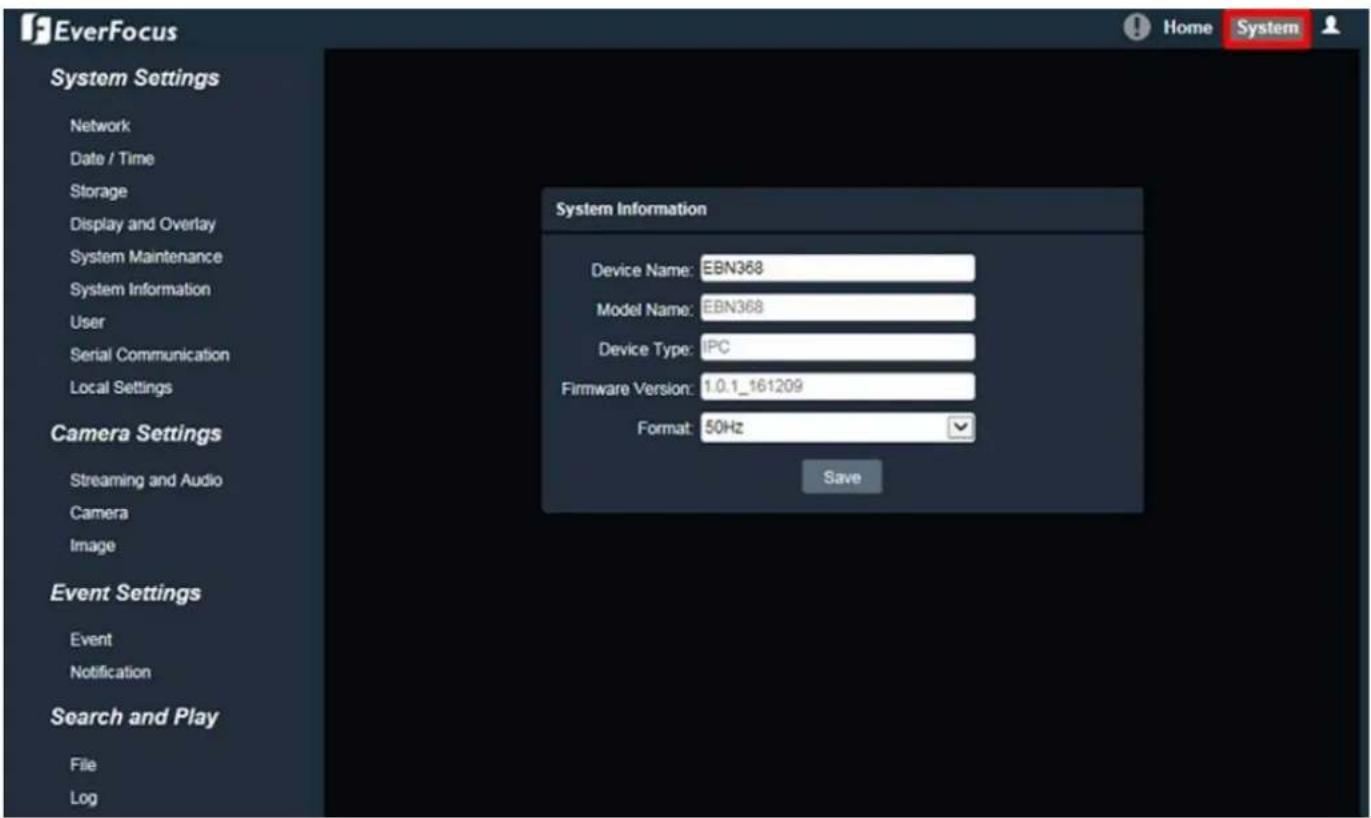Open Streaming and Audio settings
This screenshot has width=1371, height=818.
point(146,480)
